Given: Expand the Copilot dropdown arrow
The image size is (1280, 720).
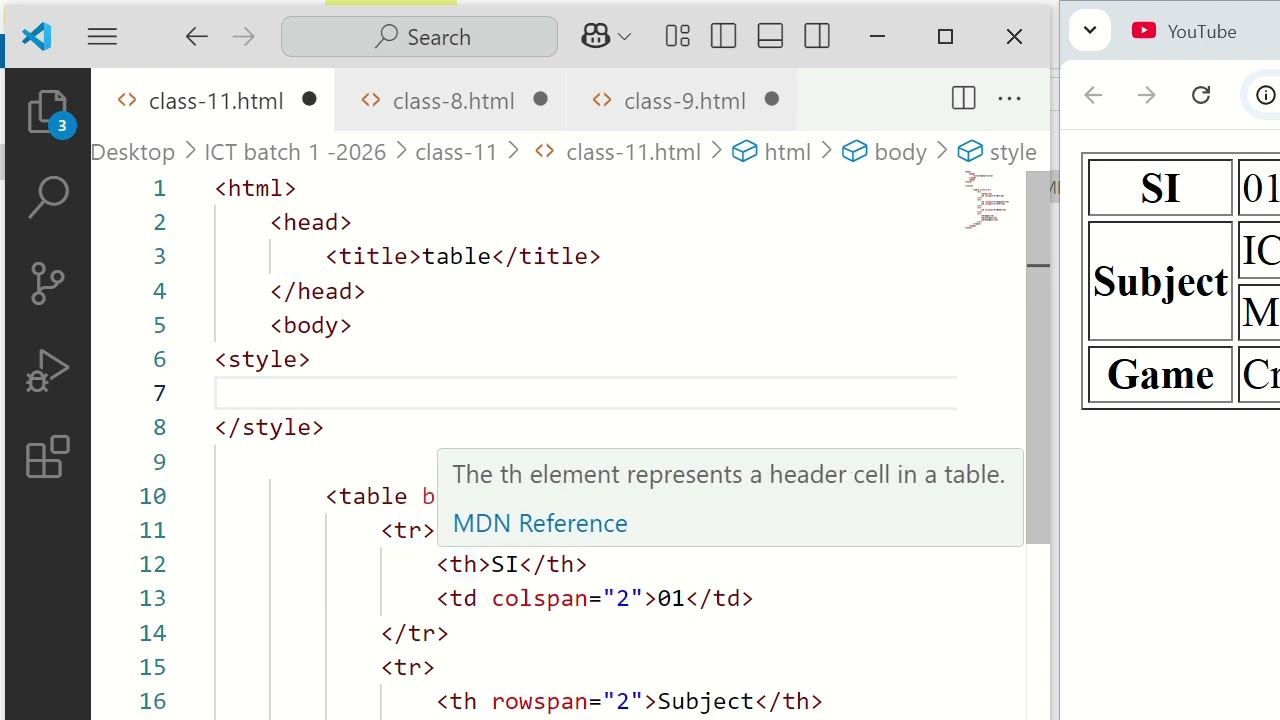Looking at the screenshot, I should (625, 37).
